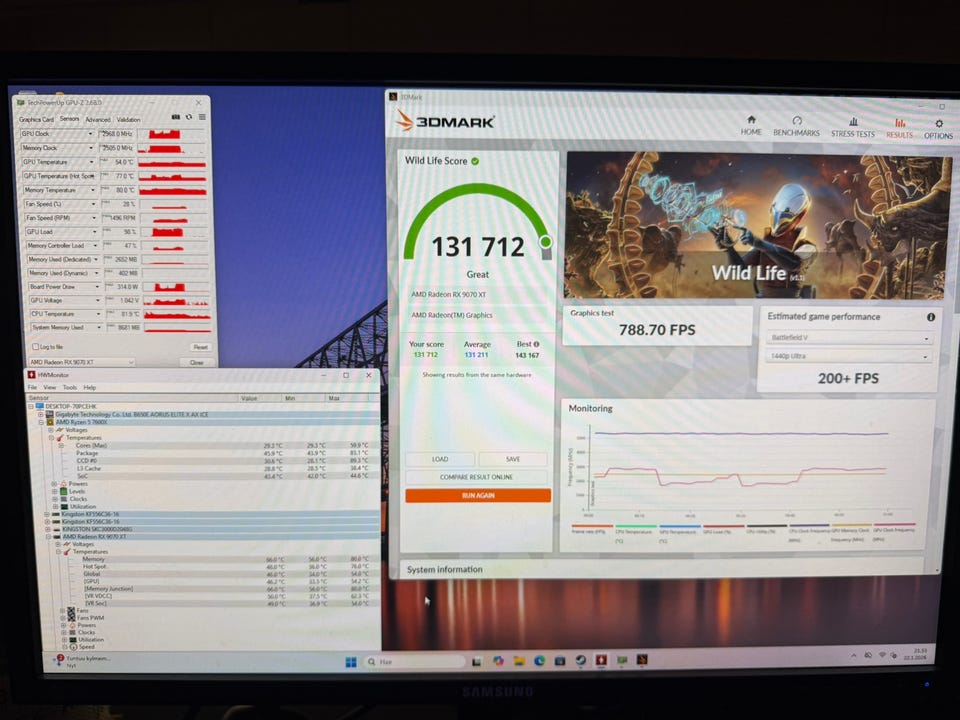The image size is (960, 720).
Task: Open Board Power Draw dropdown in GPU-Z
Action: (x=97, y=287)
